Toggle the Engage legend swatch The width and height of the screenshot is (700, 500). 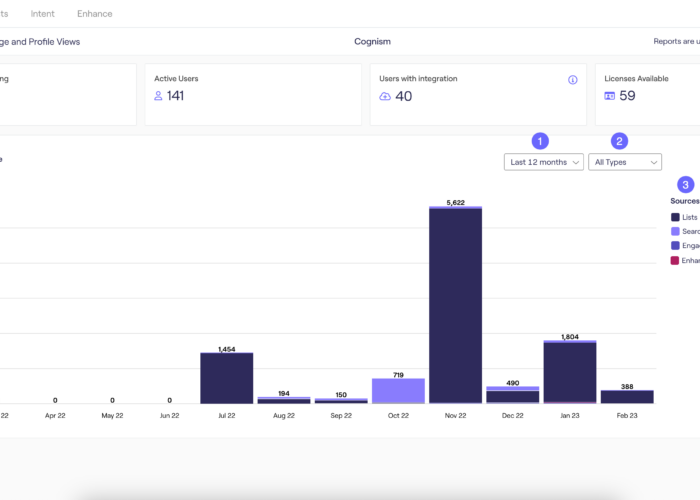[x=675, y=246]
